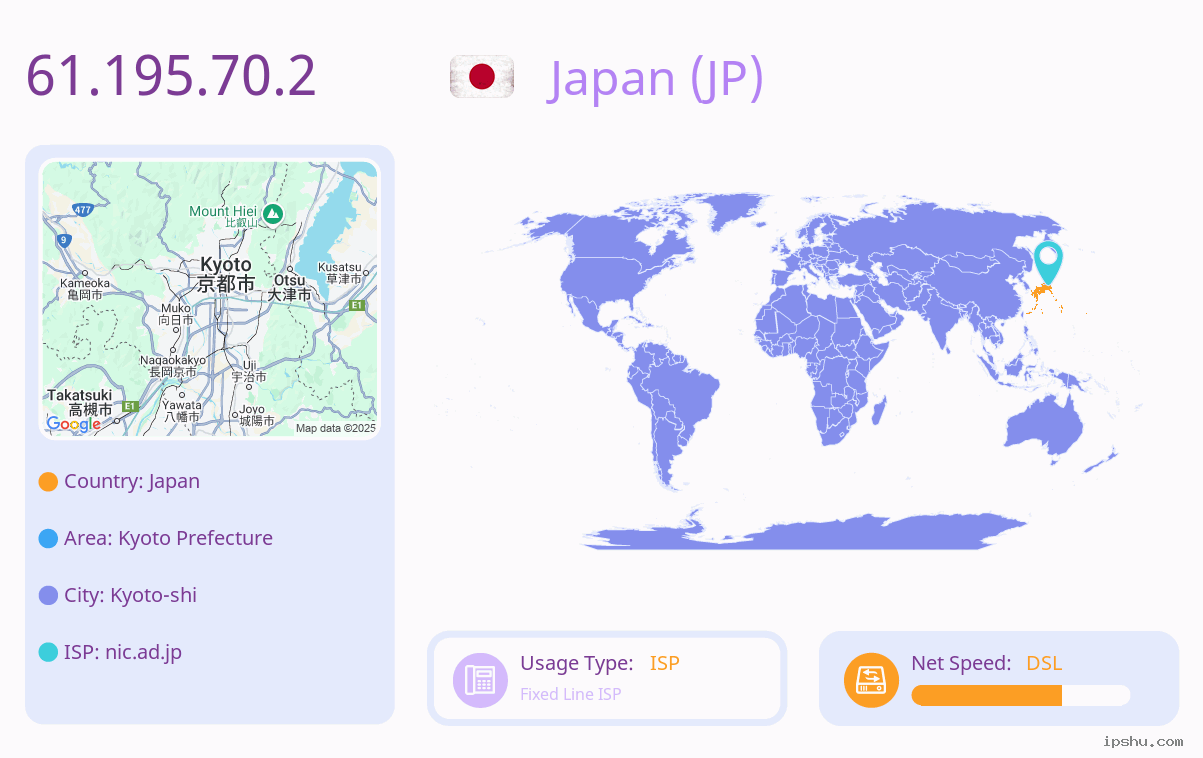This screenshot has width=1203, height=758.
Task: Click the route 477 shield on map
Action: [x=83, y=210]
